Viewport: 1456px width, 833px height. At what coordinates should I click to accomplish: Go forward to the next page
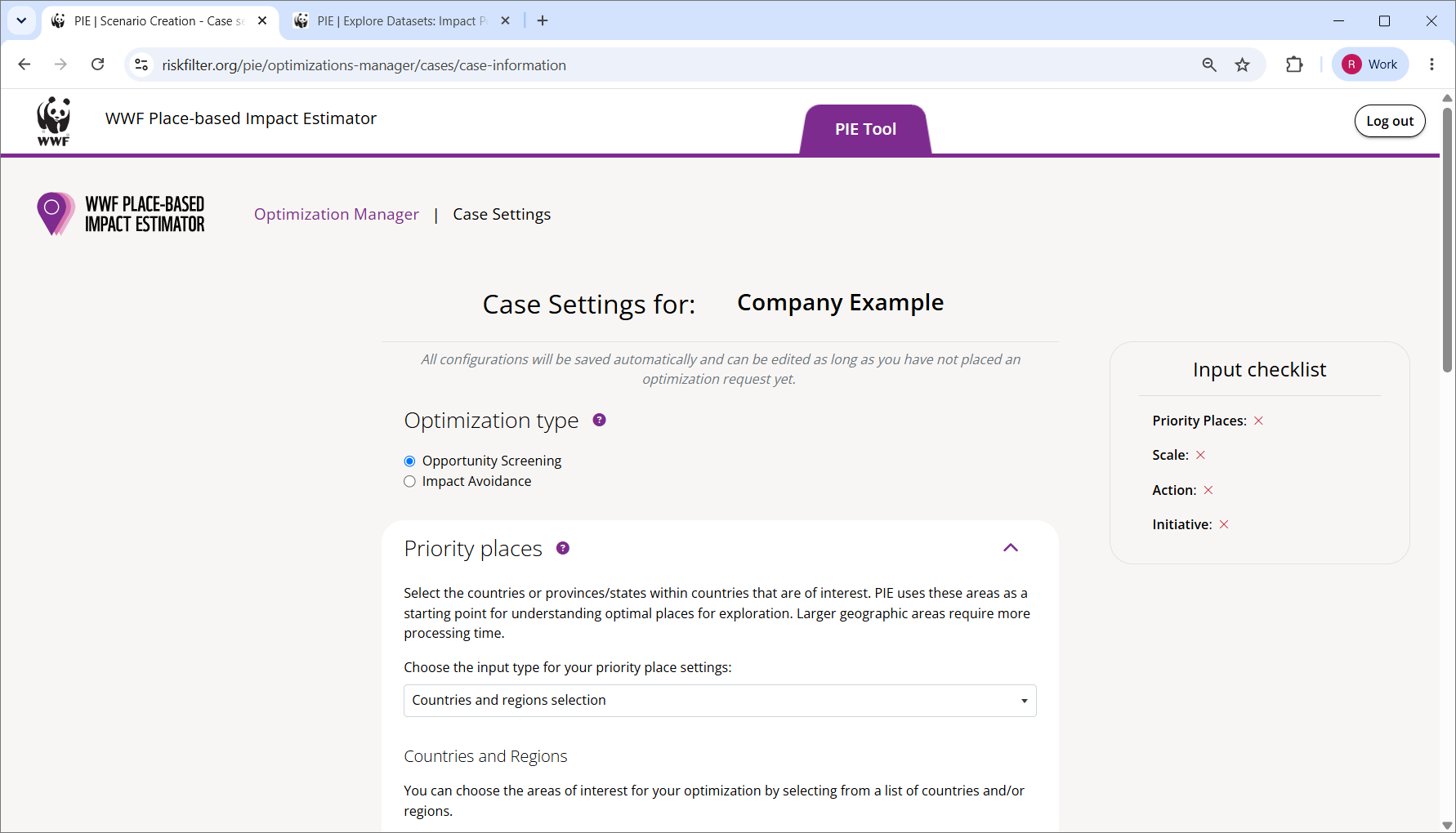tap(60, 65)
